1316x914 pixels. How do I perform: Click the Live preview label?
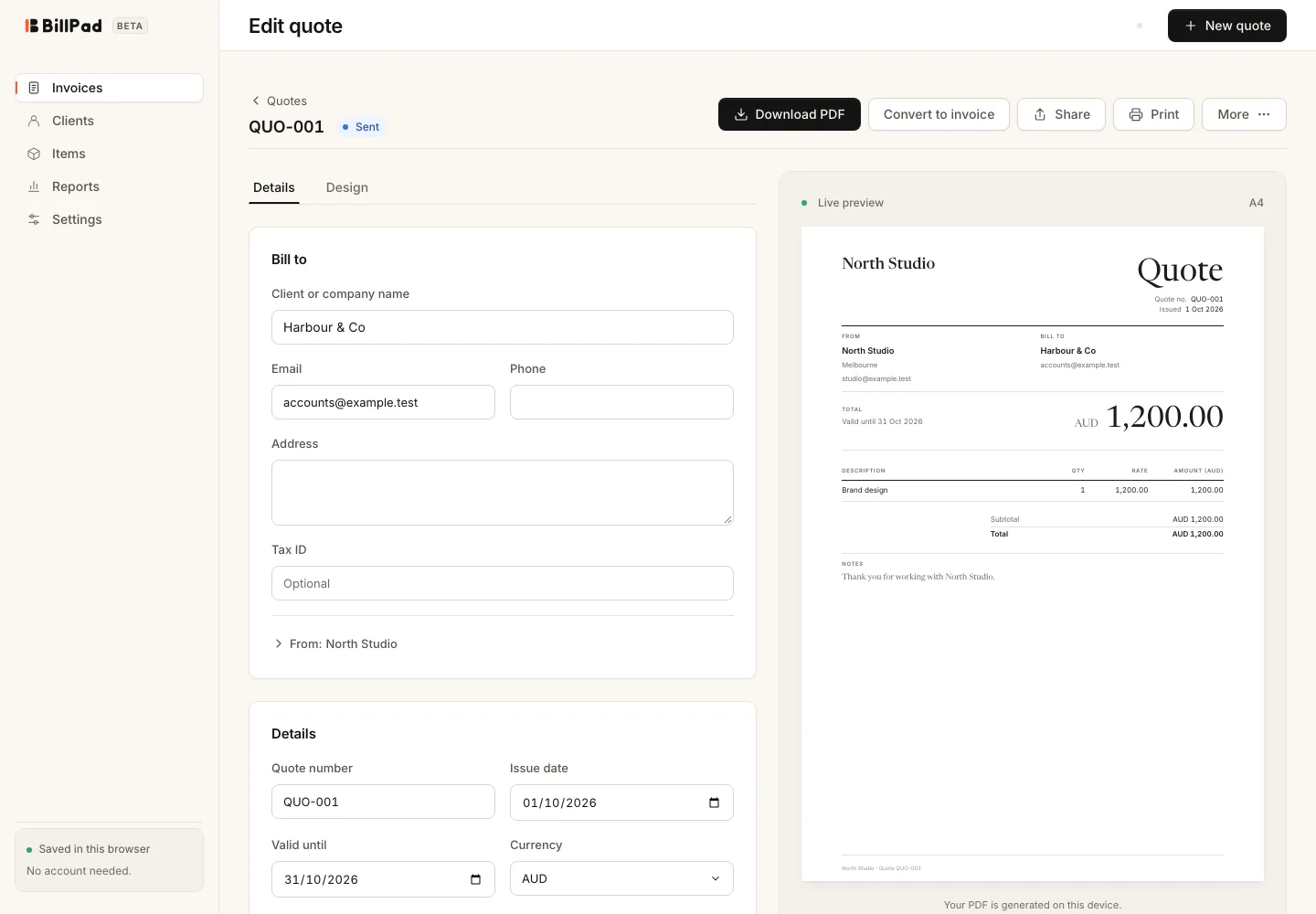click(851, 203)
